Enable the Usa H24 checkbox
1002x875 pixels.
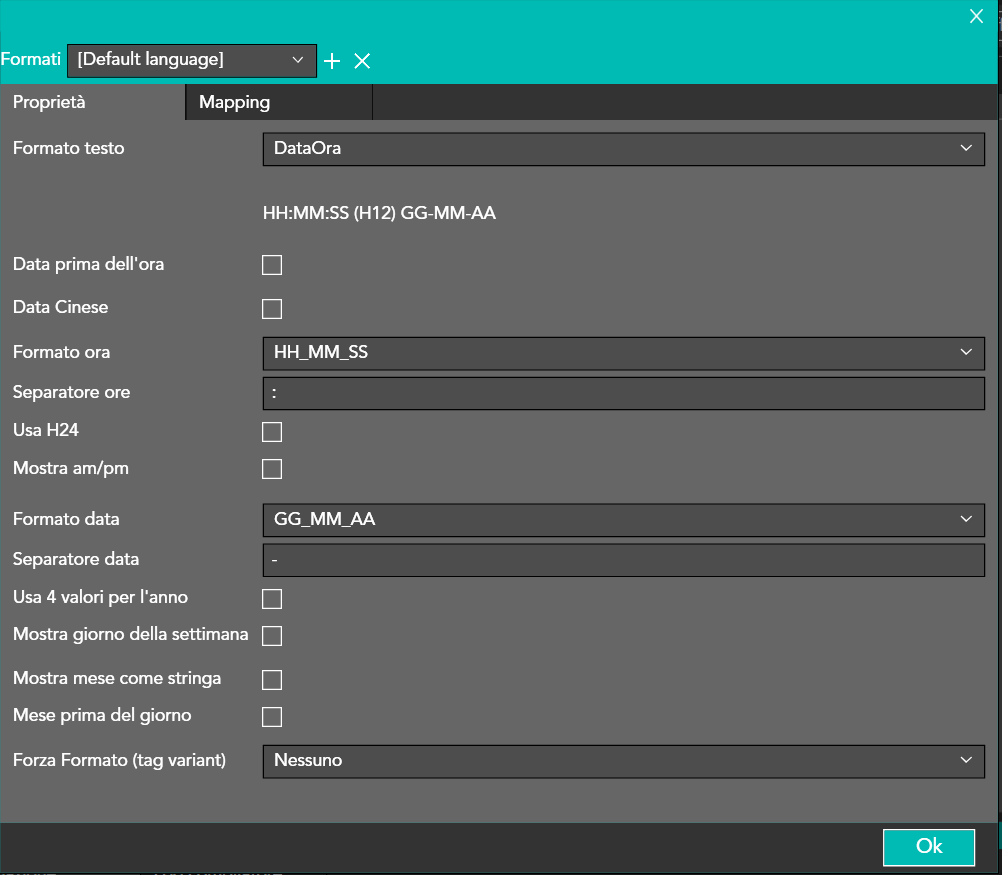(x=272, y=431)
